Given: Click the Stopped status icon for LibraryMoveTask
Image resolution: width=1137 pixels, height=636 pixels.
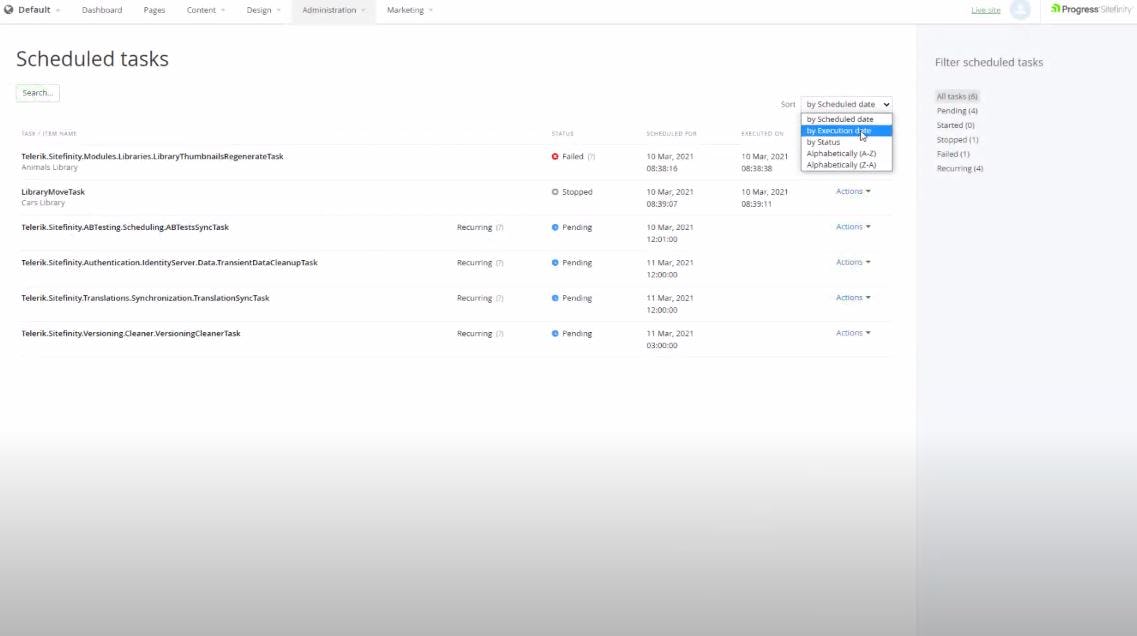Looking at the screenshot, I should [x=553, y=191].
